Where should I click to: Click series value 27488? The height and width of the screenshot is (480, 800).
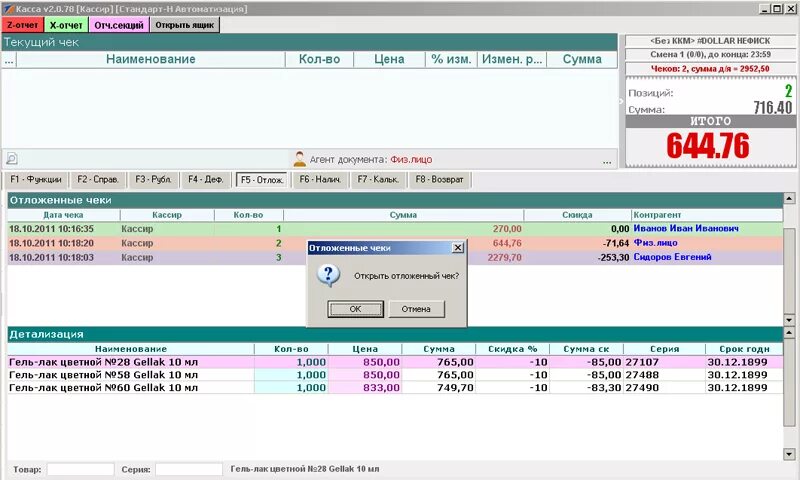[x=642, y=375]
